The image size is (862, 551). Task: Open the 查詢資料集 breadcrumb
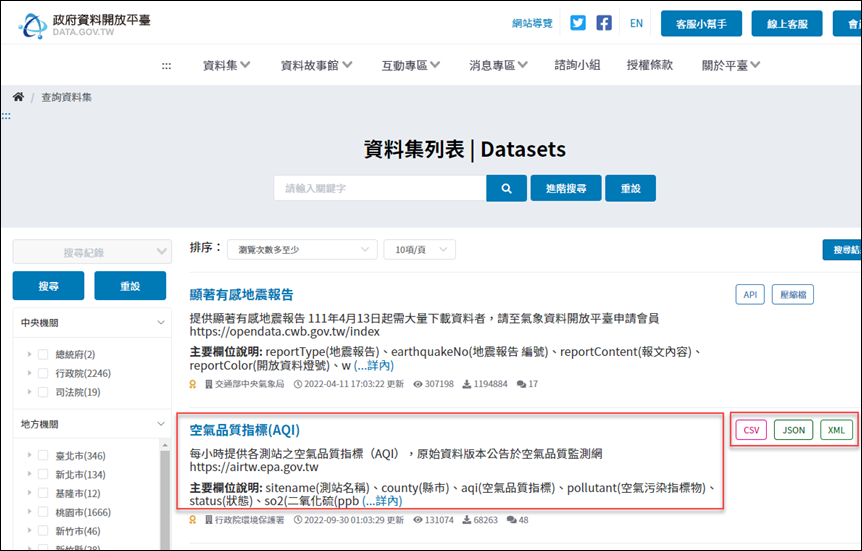coord(67,97)
